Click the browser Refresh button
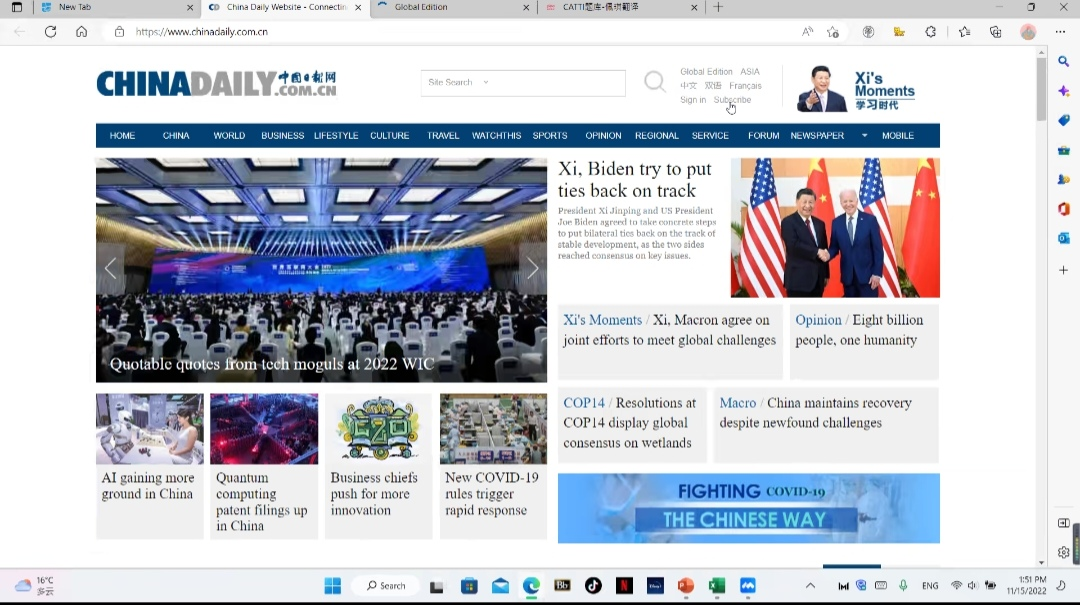Image resolution: width=1080 pixels, height=605 pixels. (50, 32)
